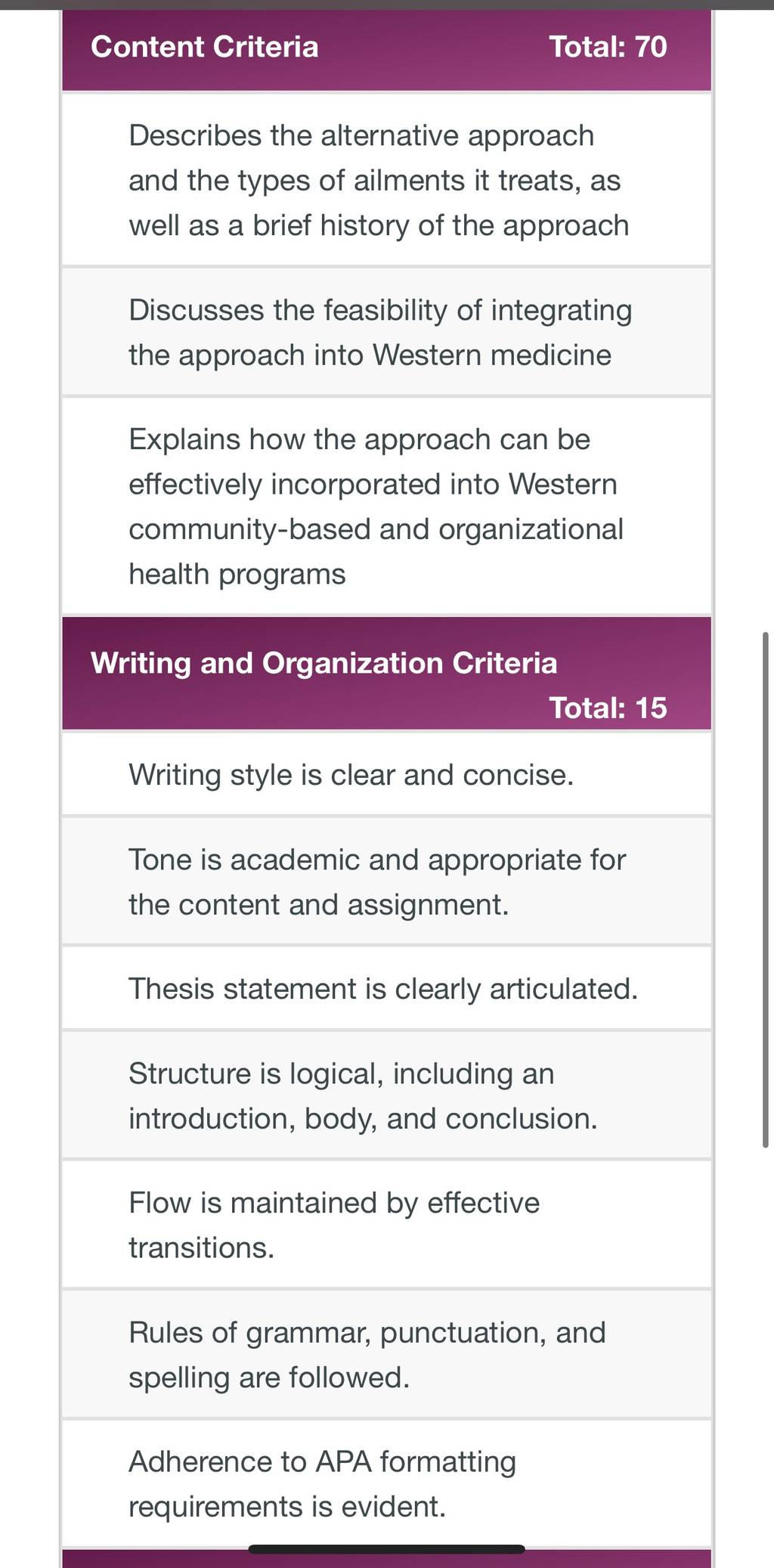The height and width of the screenshot is (1568, 774).
Task: Tap the home indicator bar at the bottom
Action: click(386, 1549)
